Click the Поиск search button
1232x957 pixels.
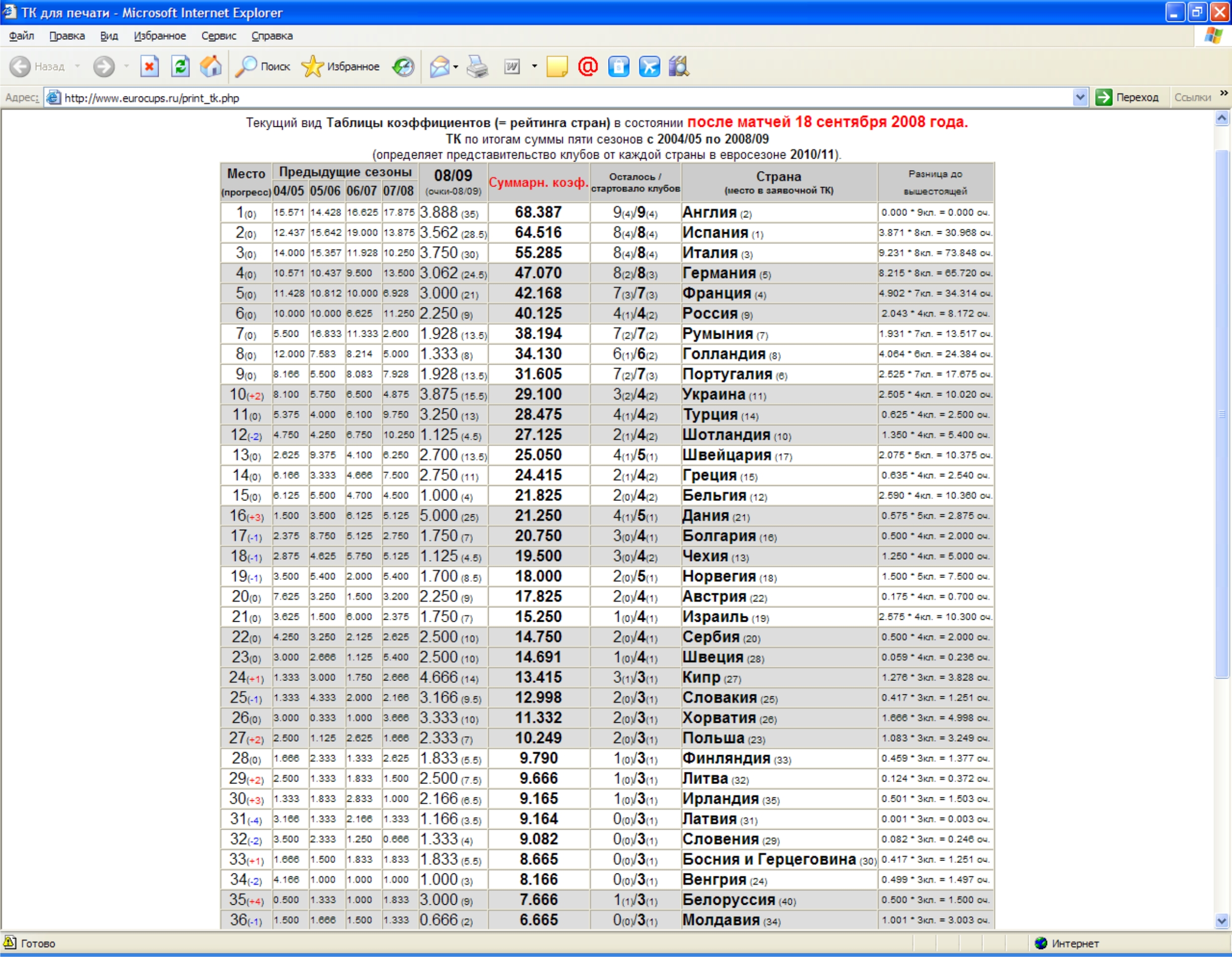pyautogui.click(x=264, y=67)
